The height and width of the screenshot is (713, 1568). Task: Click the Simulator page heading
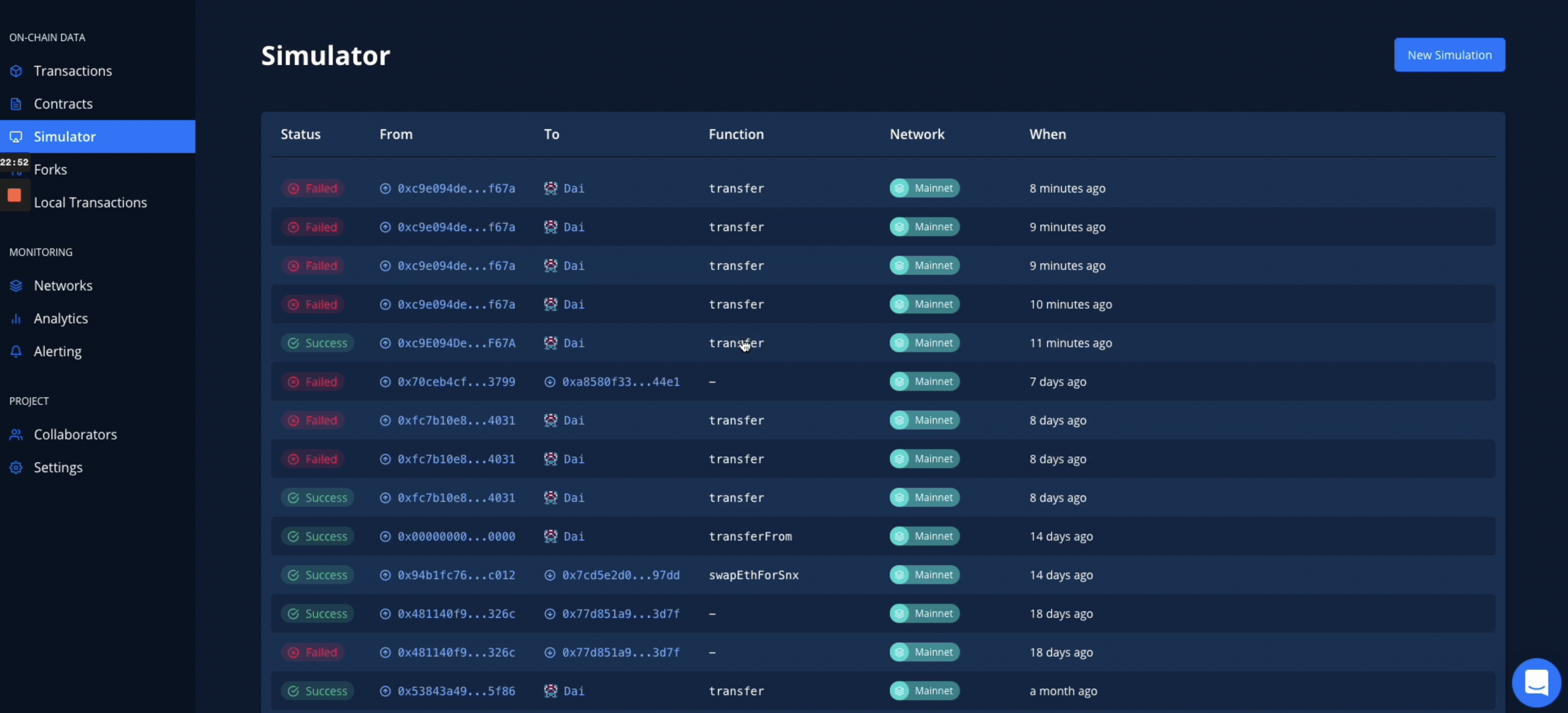tap(326, 55)
